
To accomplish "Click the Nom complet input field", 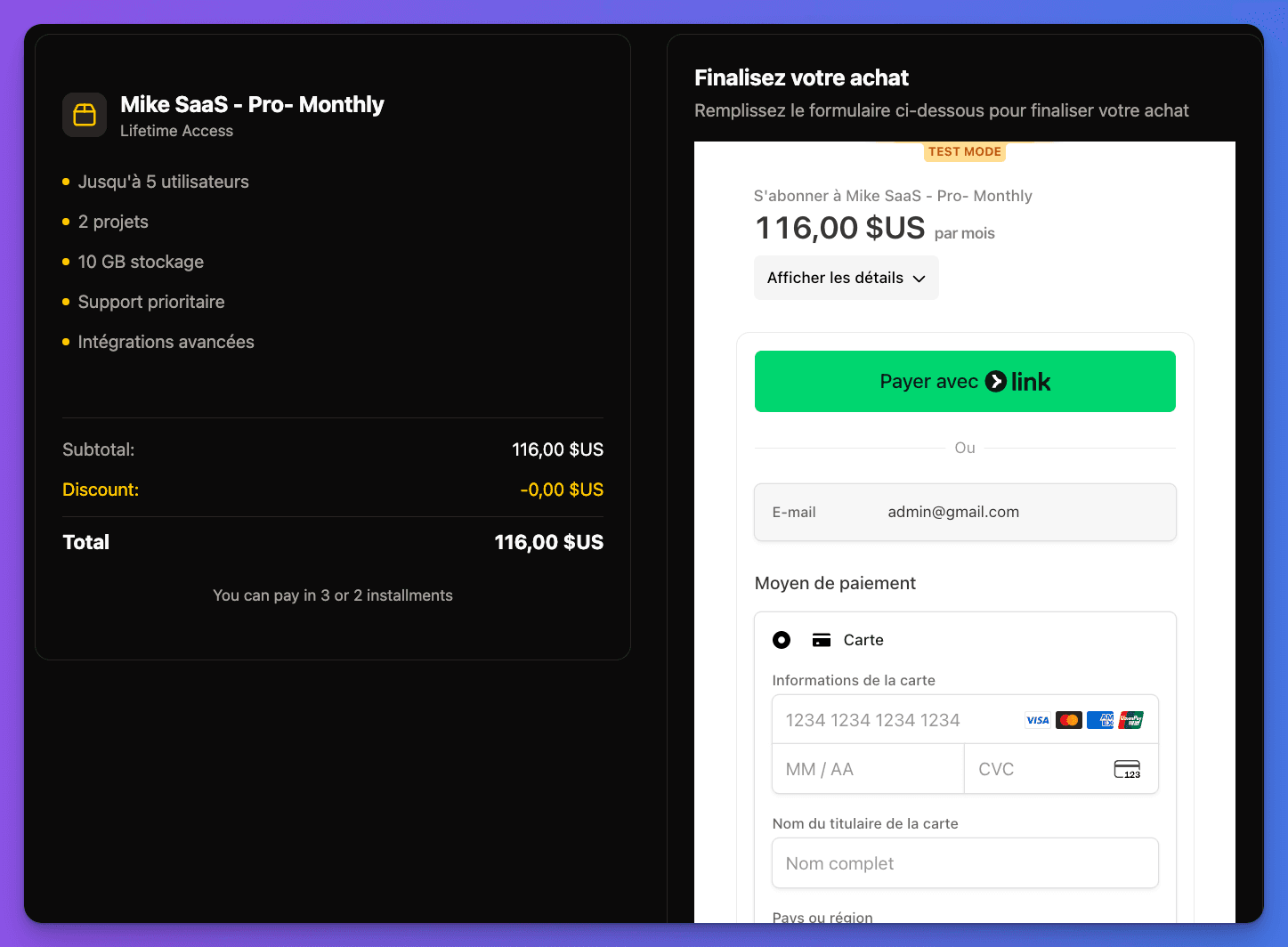I will [x=965, y=862].
